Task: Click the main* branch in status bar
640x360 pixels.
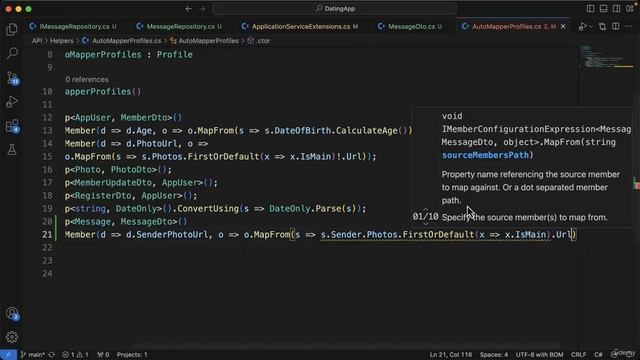Action: (32, 355)
